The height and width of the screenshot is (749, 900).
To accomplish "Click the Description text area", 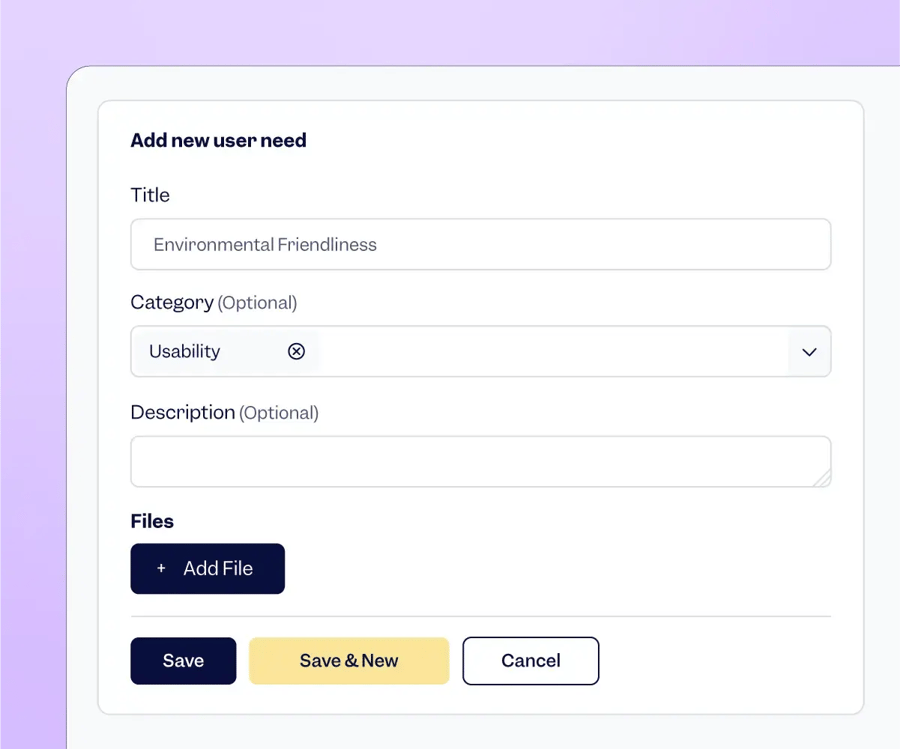I will 480,461.
